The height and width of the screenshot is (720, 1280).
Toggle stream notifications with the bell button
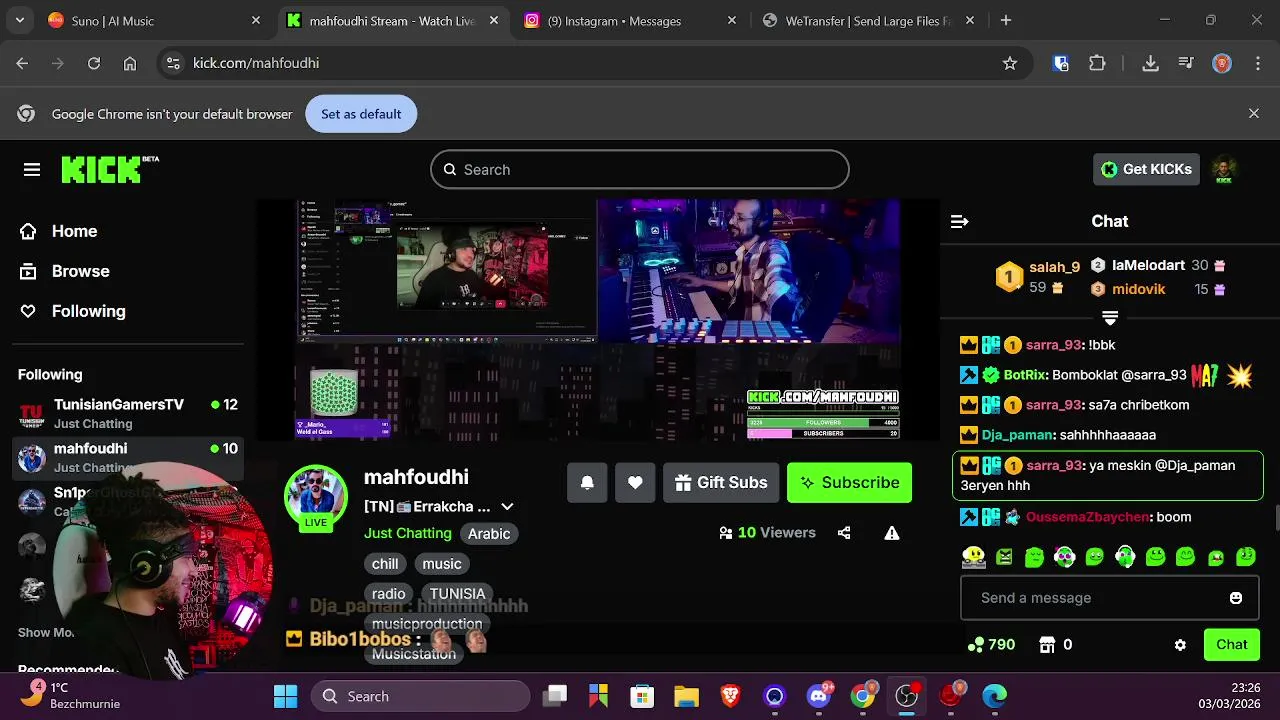click(587, 482)
